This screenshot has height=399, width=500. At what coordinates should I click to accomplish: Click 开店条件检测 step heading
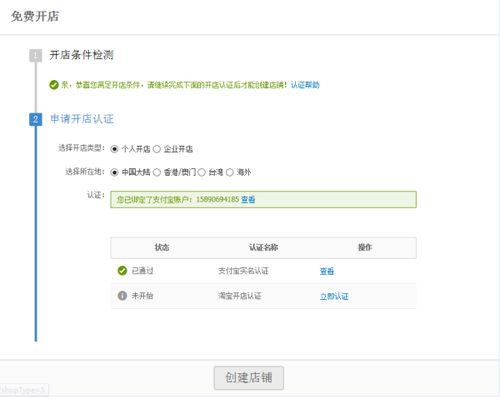[x=82, y=55]
